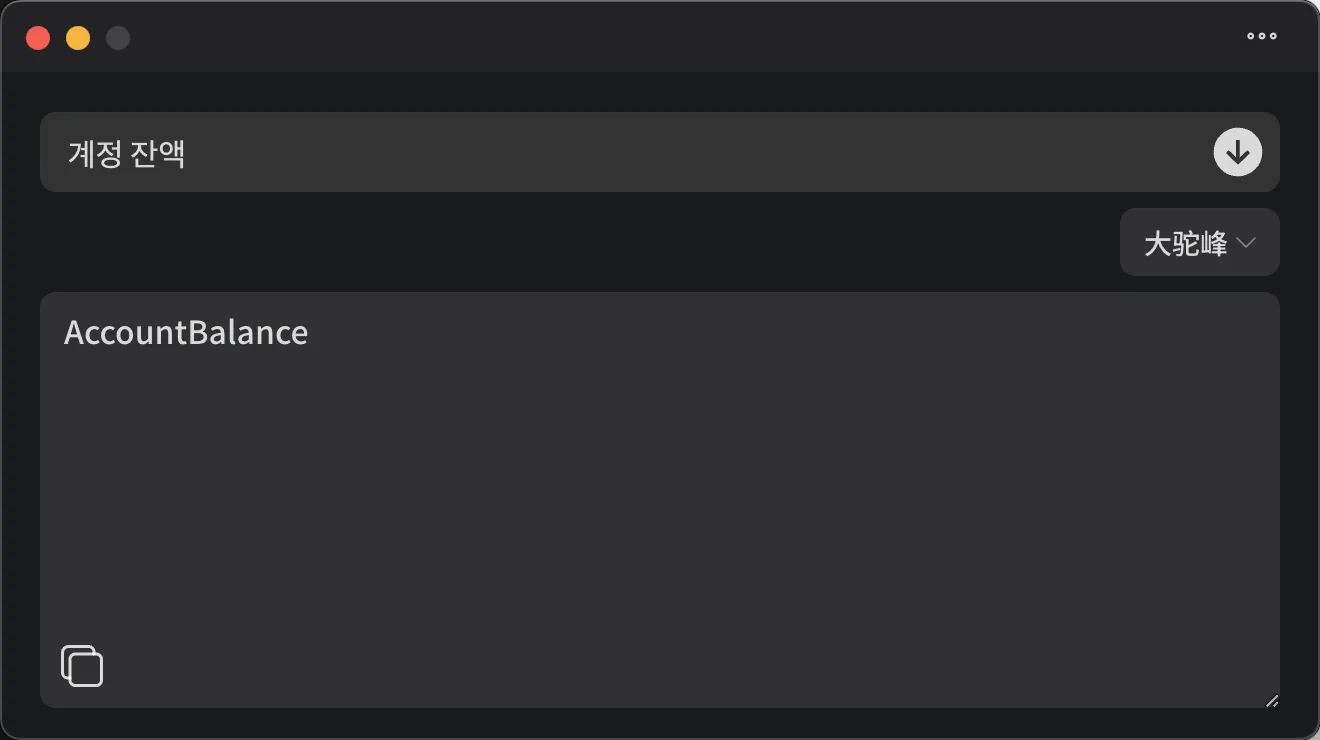Expand the chevron beside 大驼峰
The height and width of the screenshot is (740, 1320).
[1245, 242]
